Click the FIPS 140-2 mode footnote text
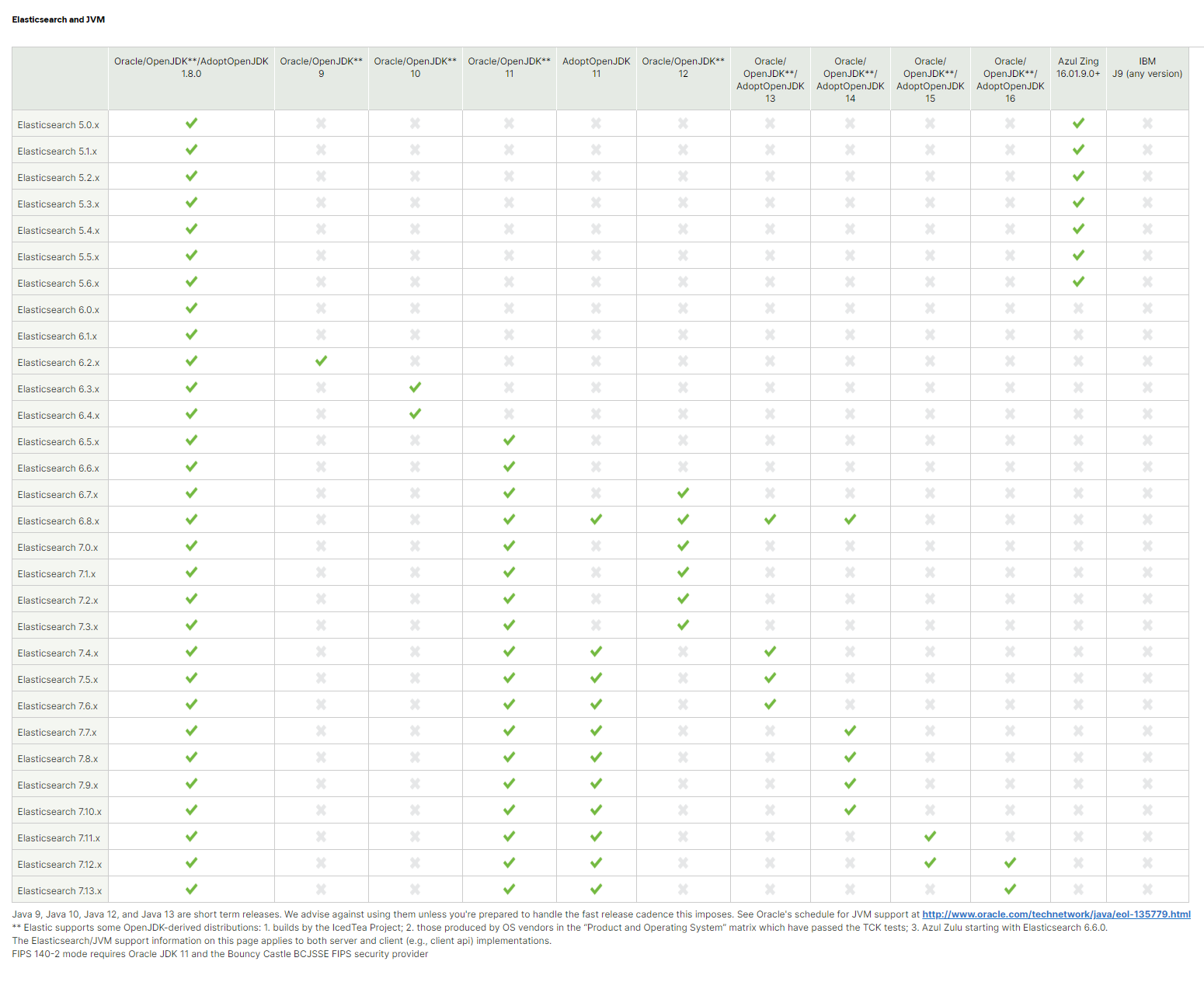1204x989 pixels. (x=220, y=954)
